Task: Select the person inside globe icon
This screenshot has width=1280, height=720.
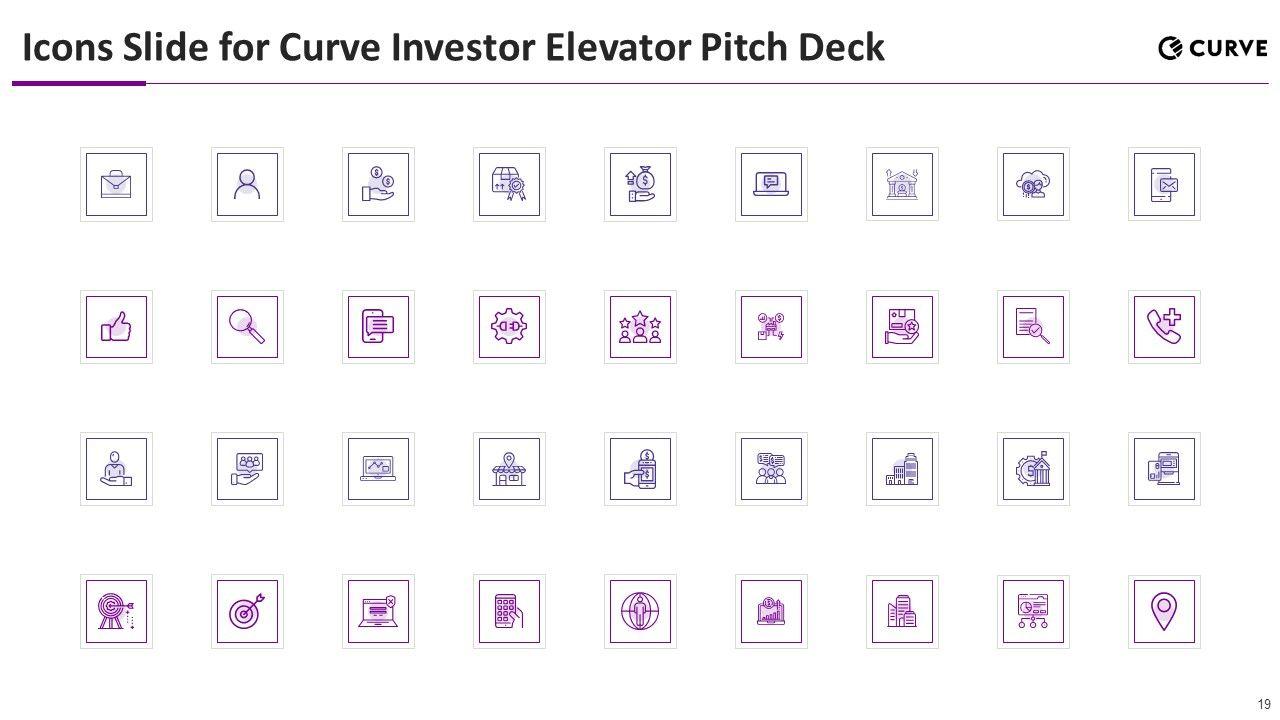Action: 640,611
